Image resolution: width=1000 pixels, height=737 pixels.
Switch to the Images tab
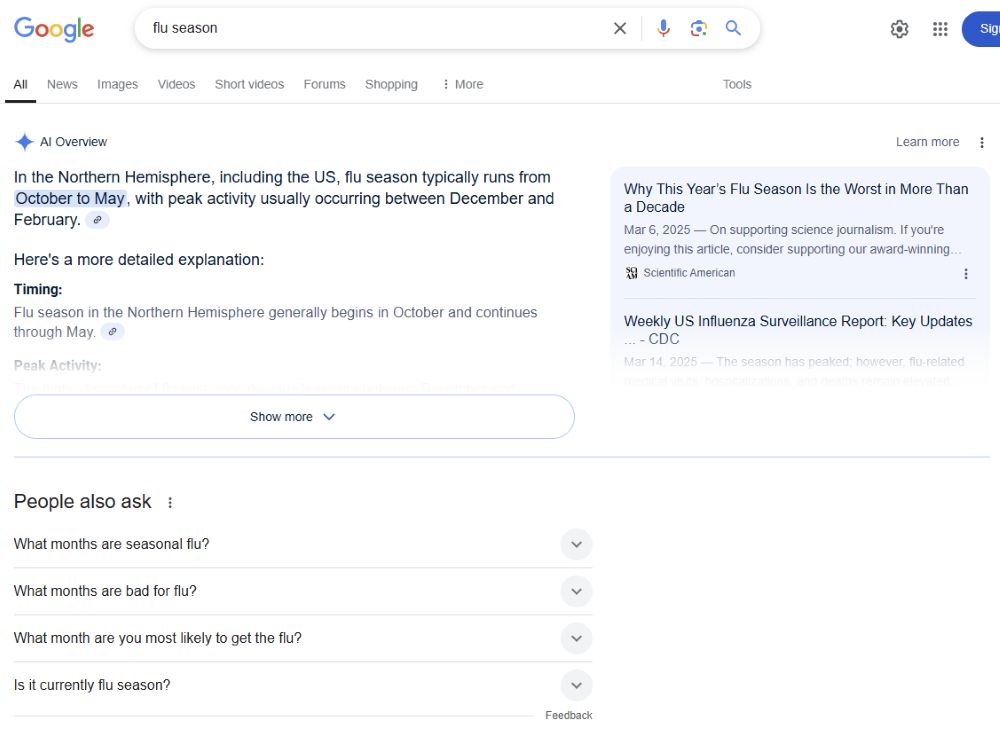117,84
